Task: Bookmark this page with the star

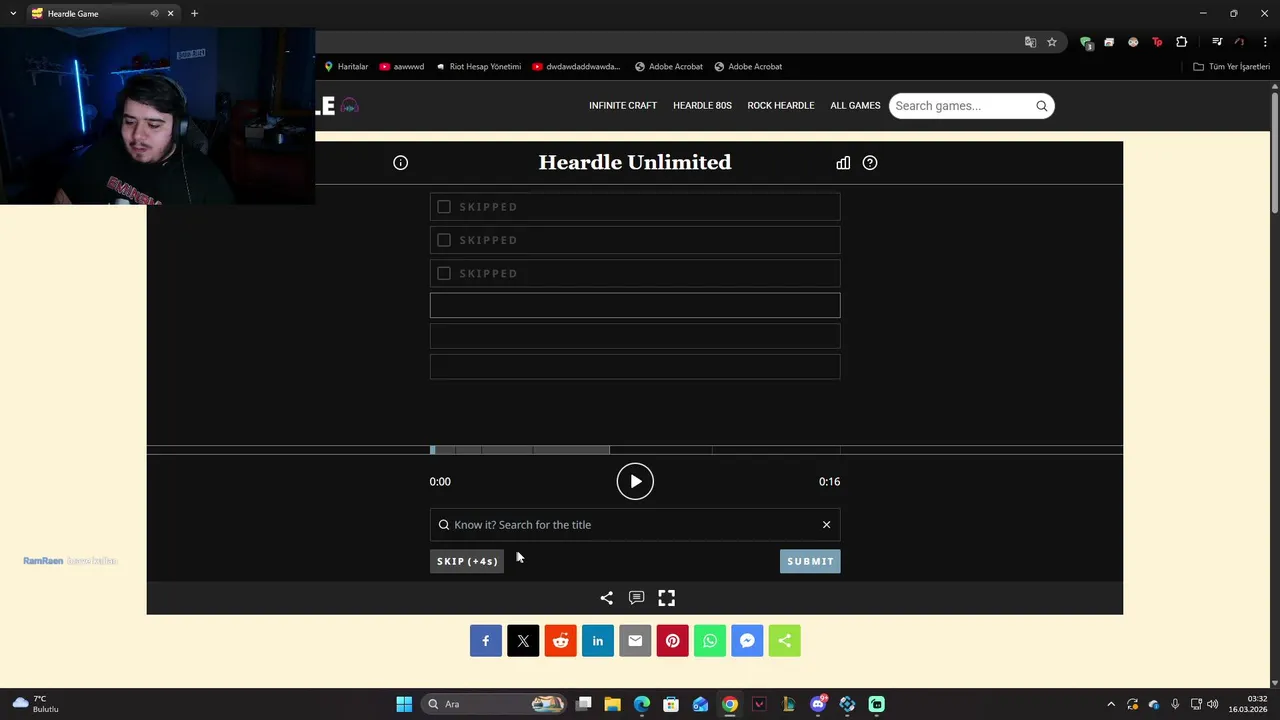Action: (1052, 42)
